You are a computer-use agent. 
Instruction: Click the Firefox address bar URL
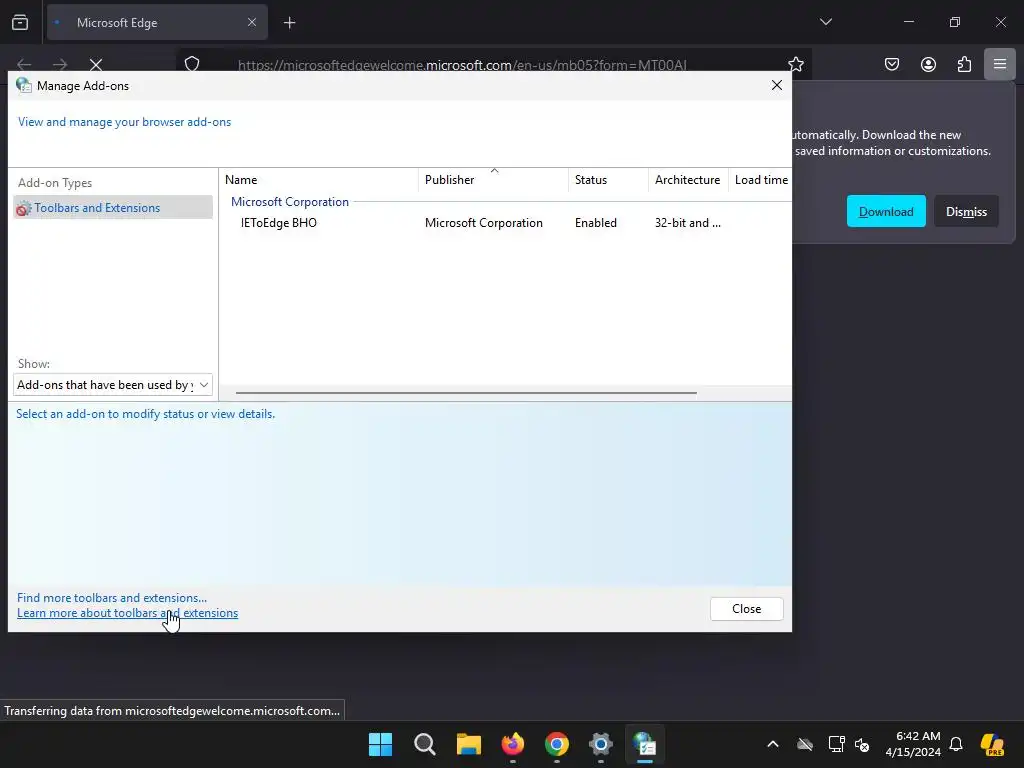(x=462, y=65)
